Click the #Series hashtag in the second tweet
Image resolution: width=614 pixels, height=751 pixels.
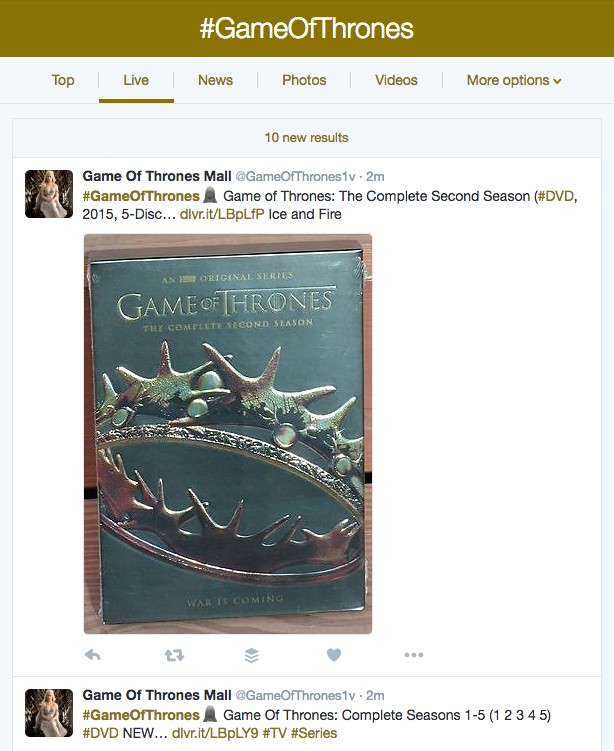[x=314, y=733]
